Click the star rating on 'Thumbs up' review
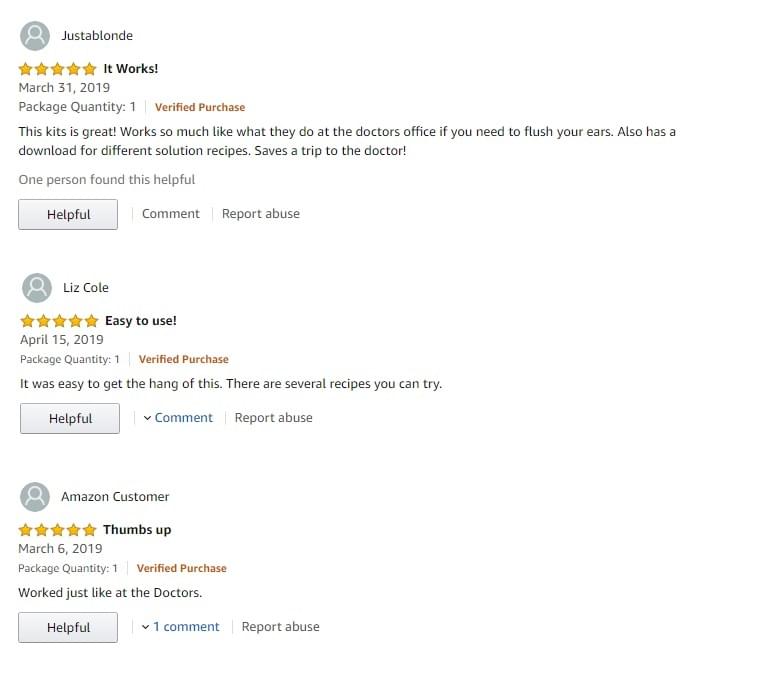Viewport: 768px width, 694px height. point(57,530)
